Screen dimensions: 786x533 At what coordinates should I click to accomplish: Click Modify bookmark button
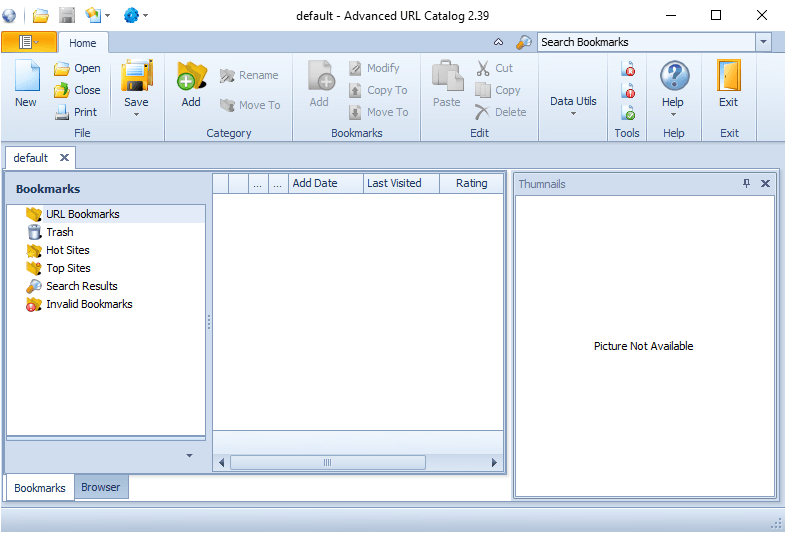click(x=374, y=68)
